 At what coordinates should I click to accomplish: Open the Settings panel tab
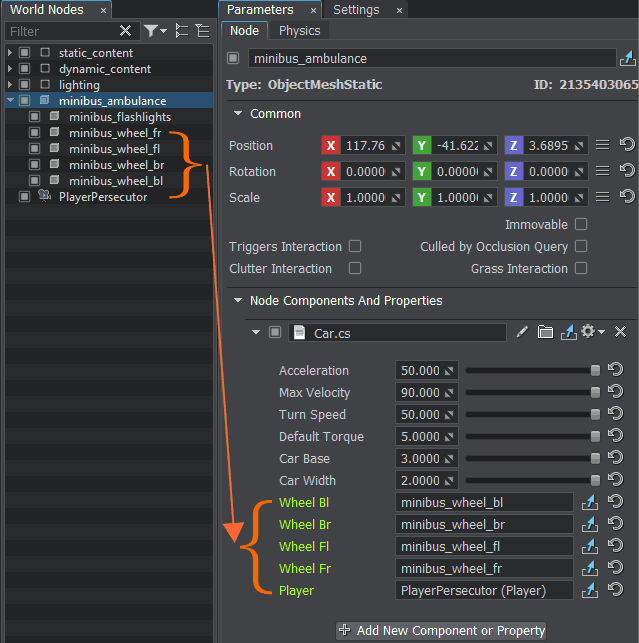pyautogui.click(x=356, y=10)
